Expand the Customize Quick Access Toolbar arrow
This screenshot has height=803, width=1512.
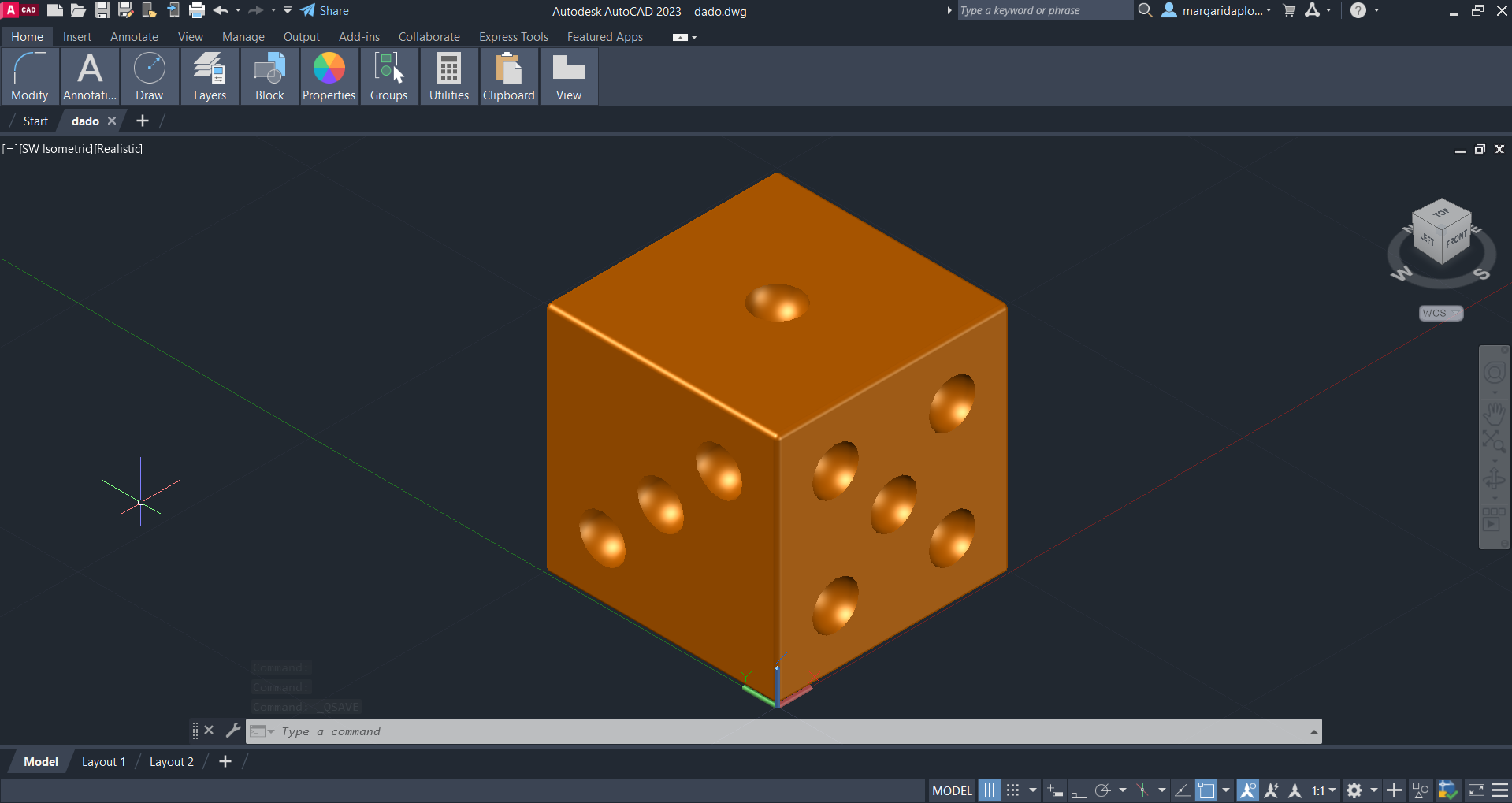tap(288, 10)
